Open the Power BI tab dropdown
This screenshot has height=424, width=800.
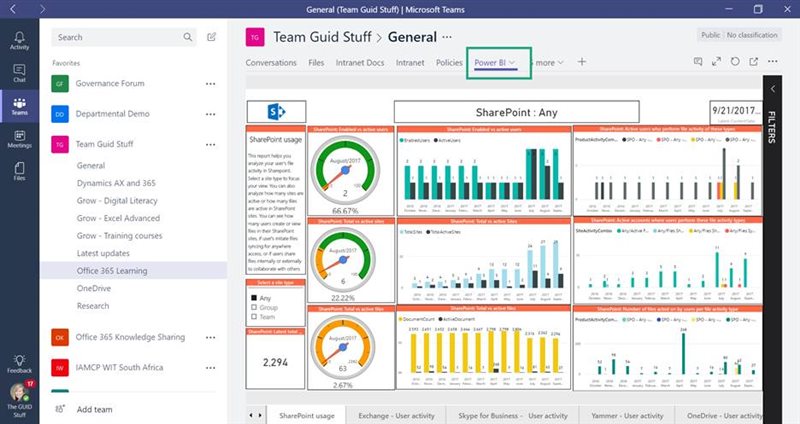pyautogui.click(x=512, y=62)
